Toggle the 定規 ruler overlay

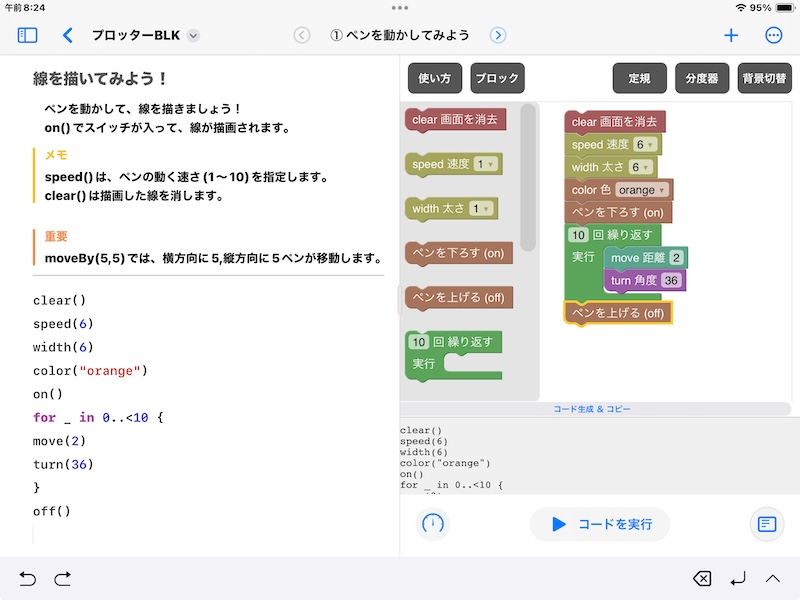(639, 78)
